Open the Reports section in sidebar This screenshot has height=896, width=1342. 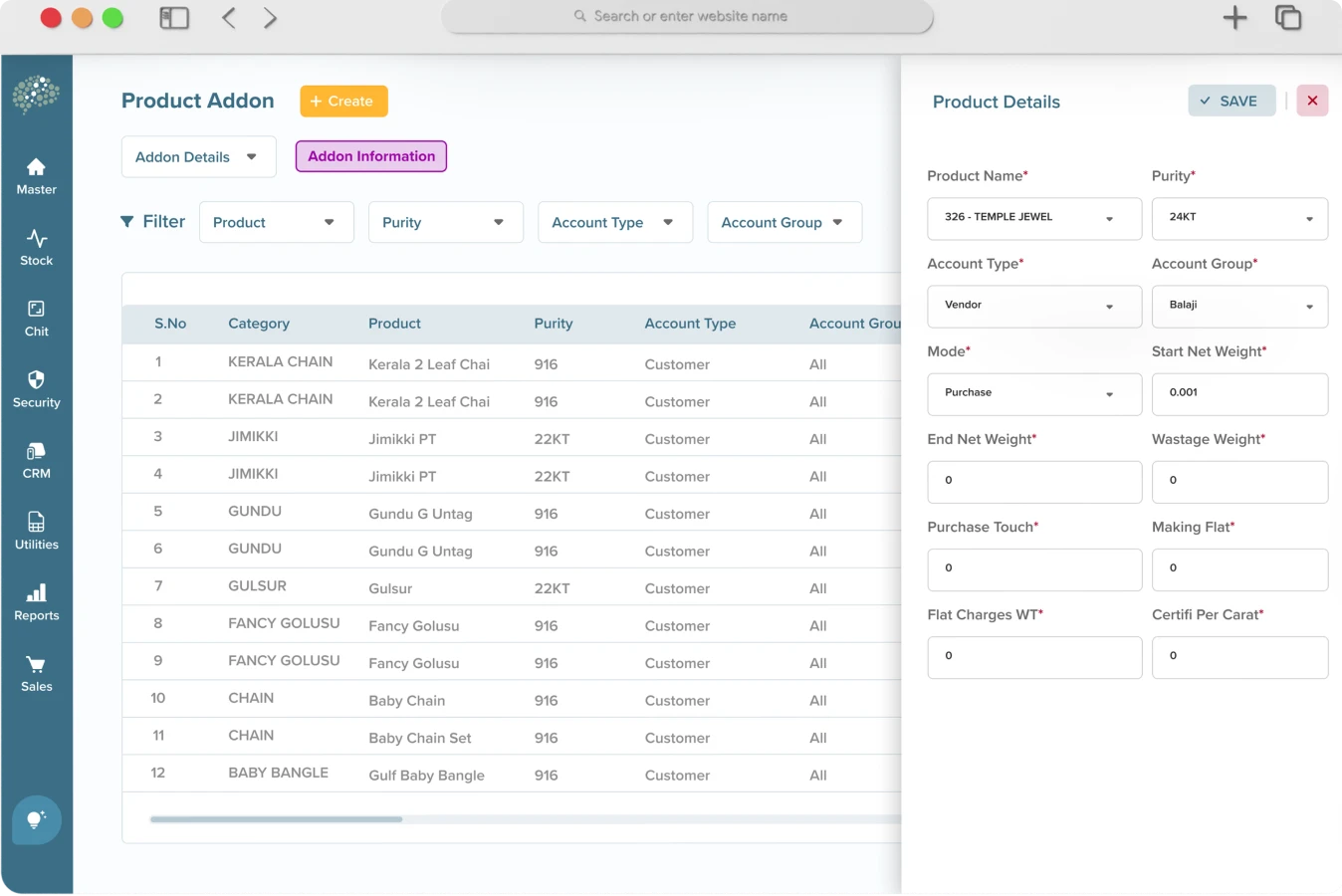click(x=36, y=603)
